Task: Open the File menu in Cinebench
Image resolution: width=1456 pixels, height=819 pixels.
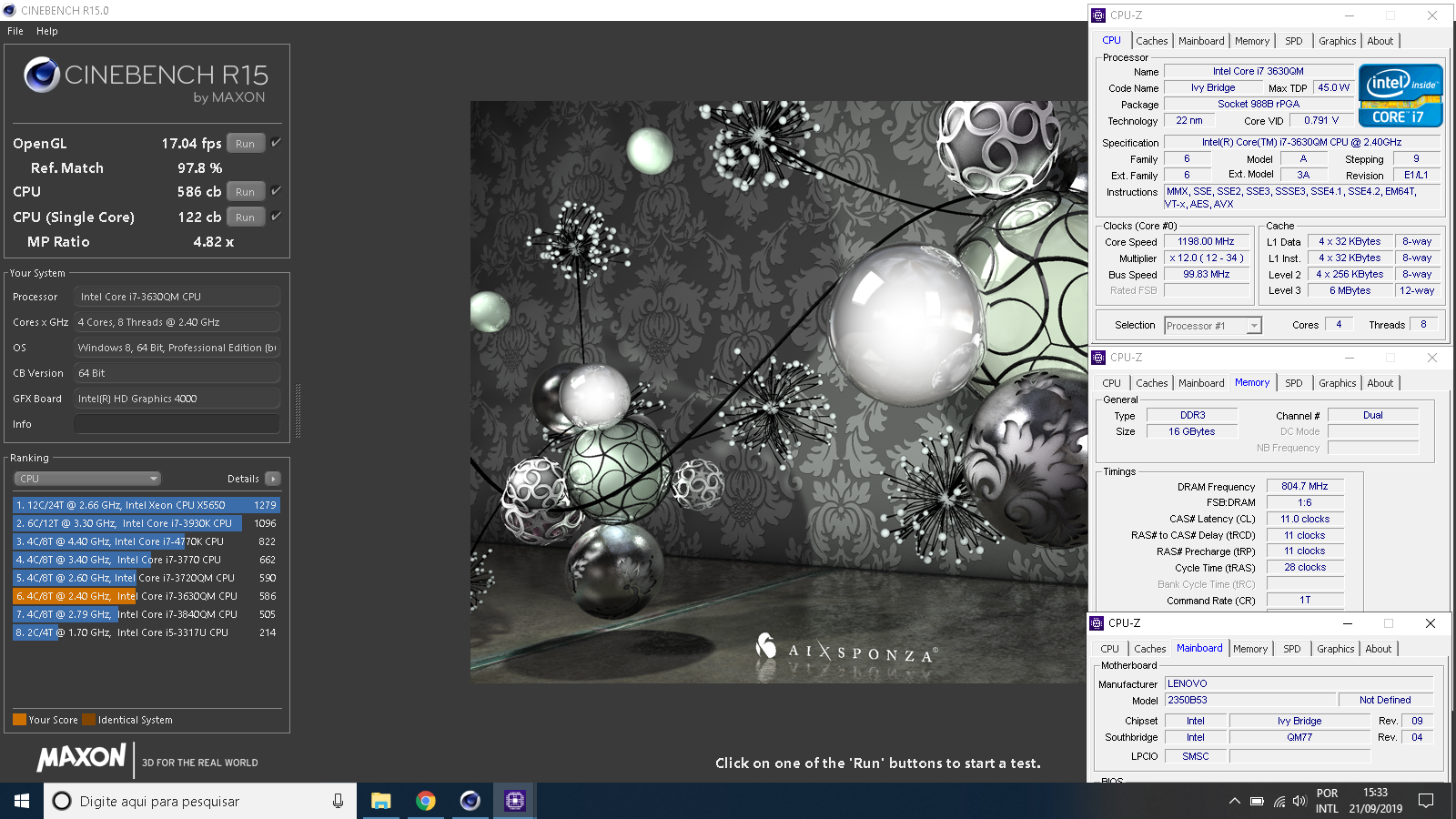Action: click(x=15, y=31)
